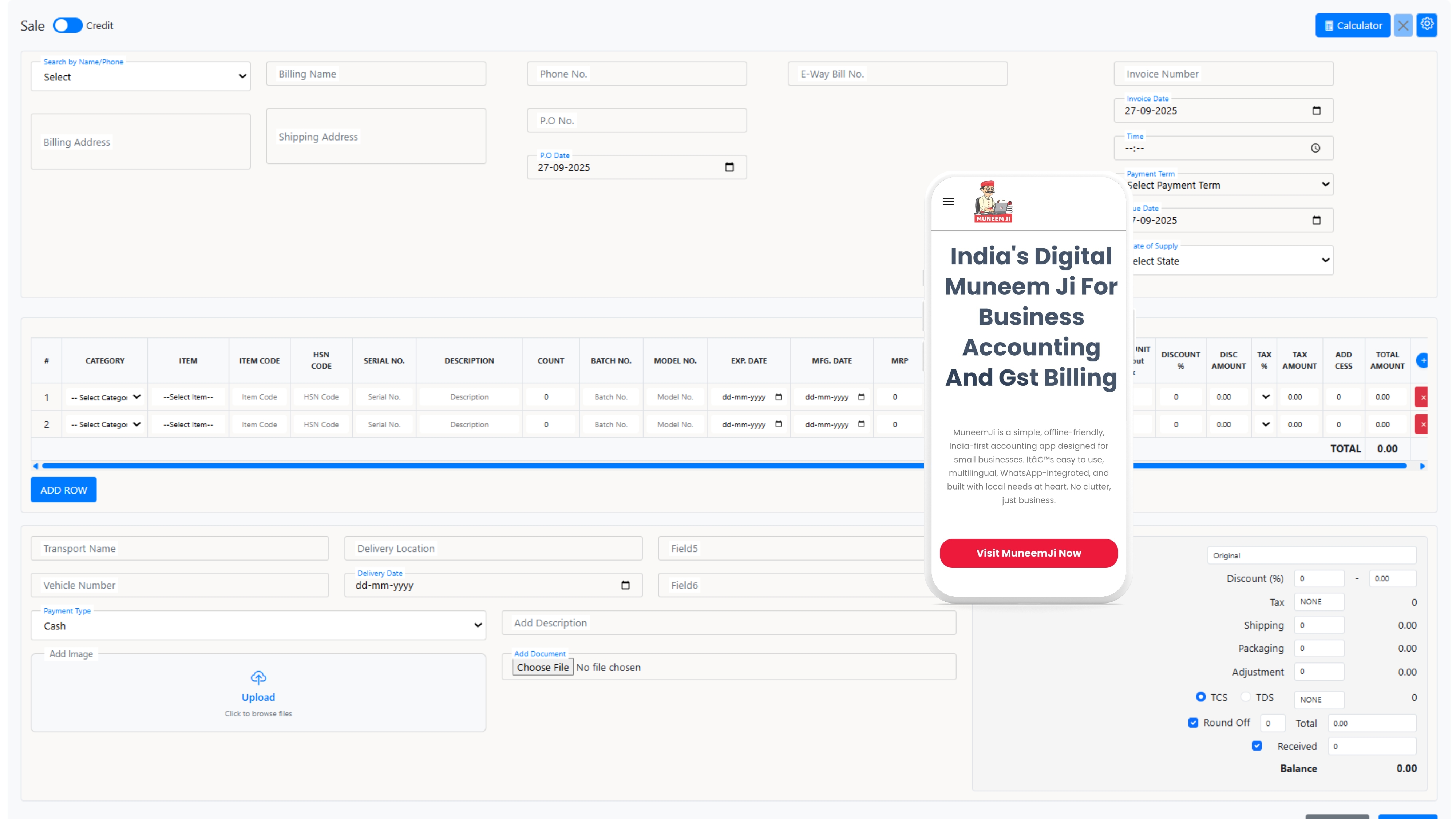Open row 1 Tax % dropdown
This screenshot has width=1456, height=819.
click(x=1265, y=397)
